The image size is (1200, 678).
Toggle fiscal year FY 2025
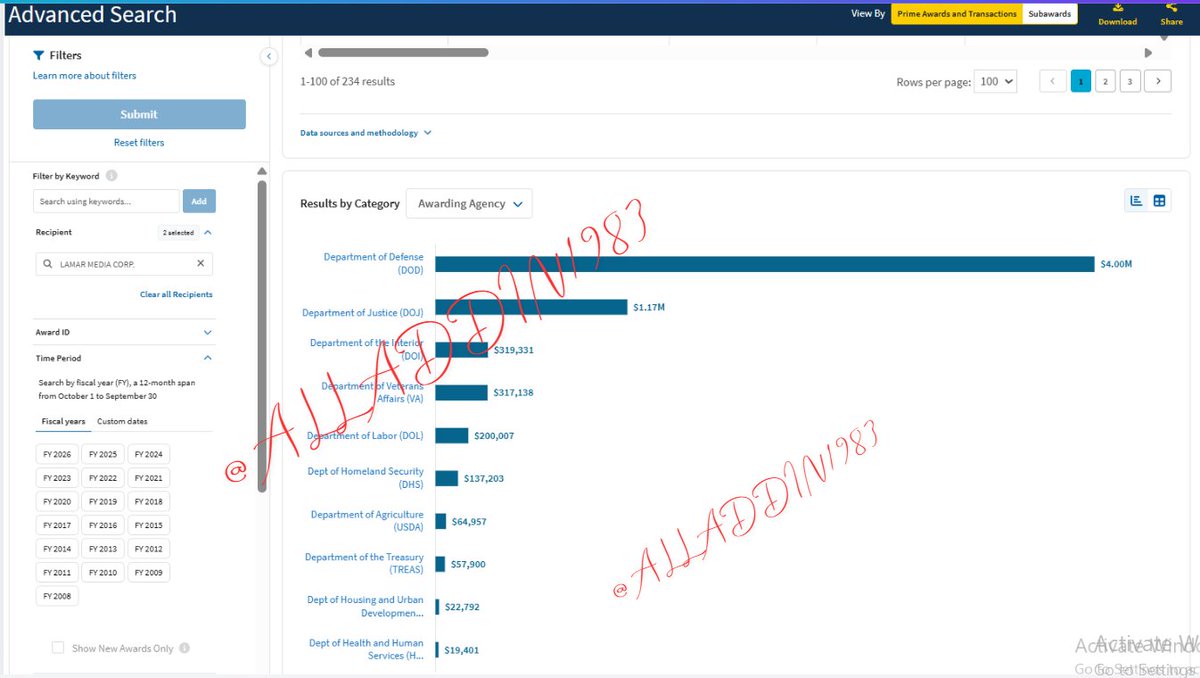[x=103, y=454]
